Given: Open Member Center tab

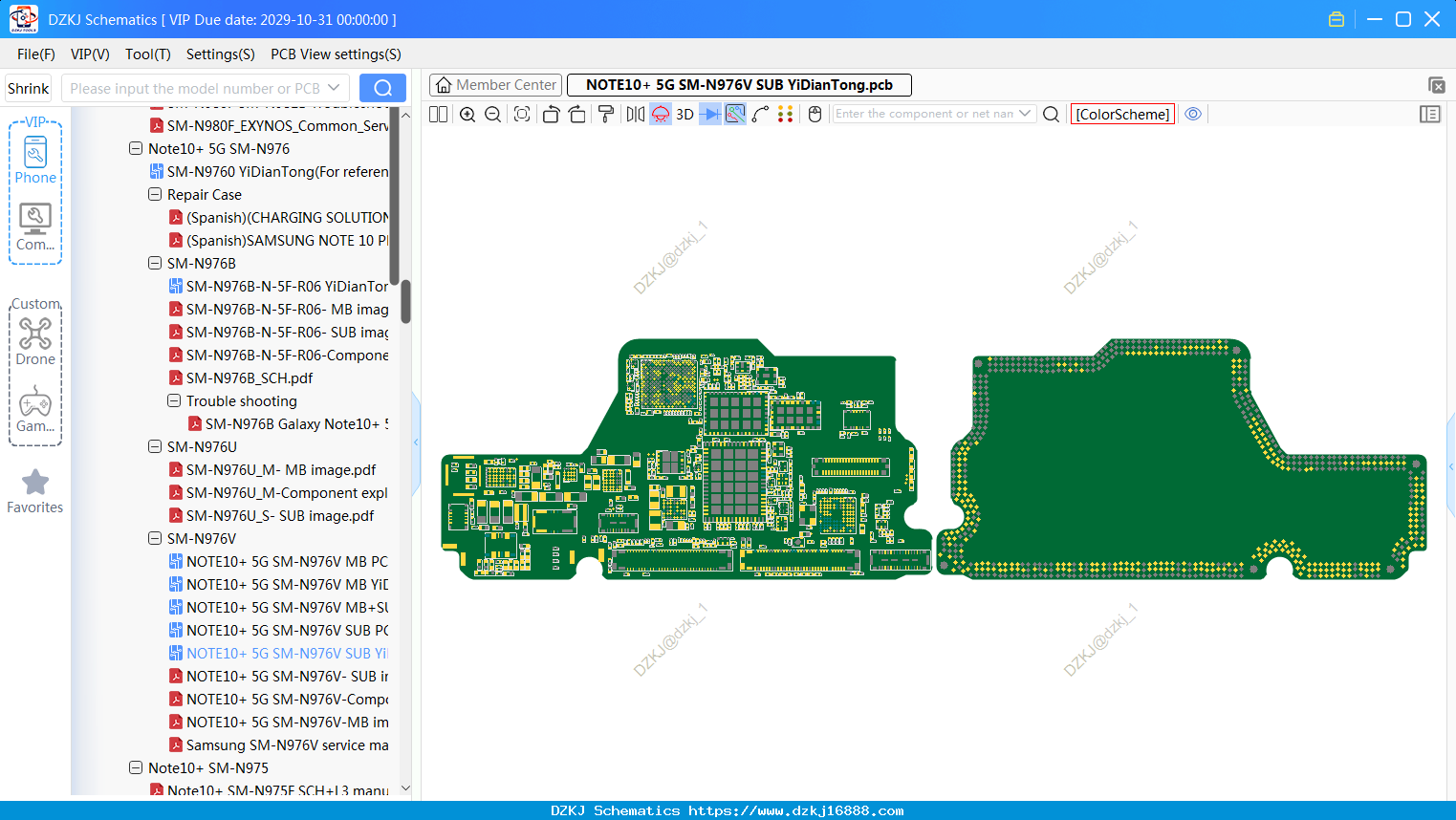Looking at the screenshot, I should (495, 85).
